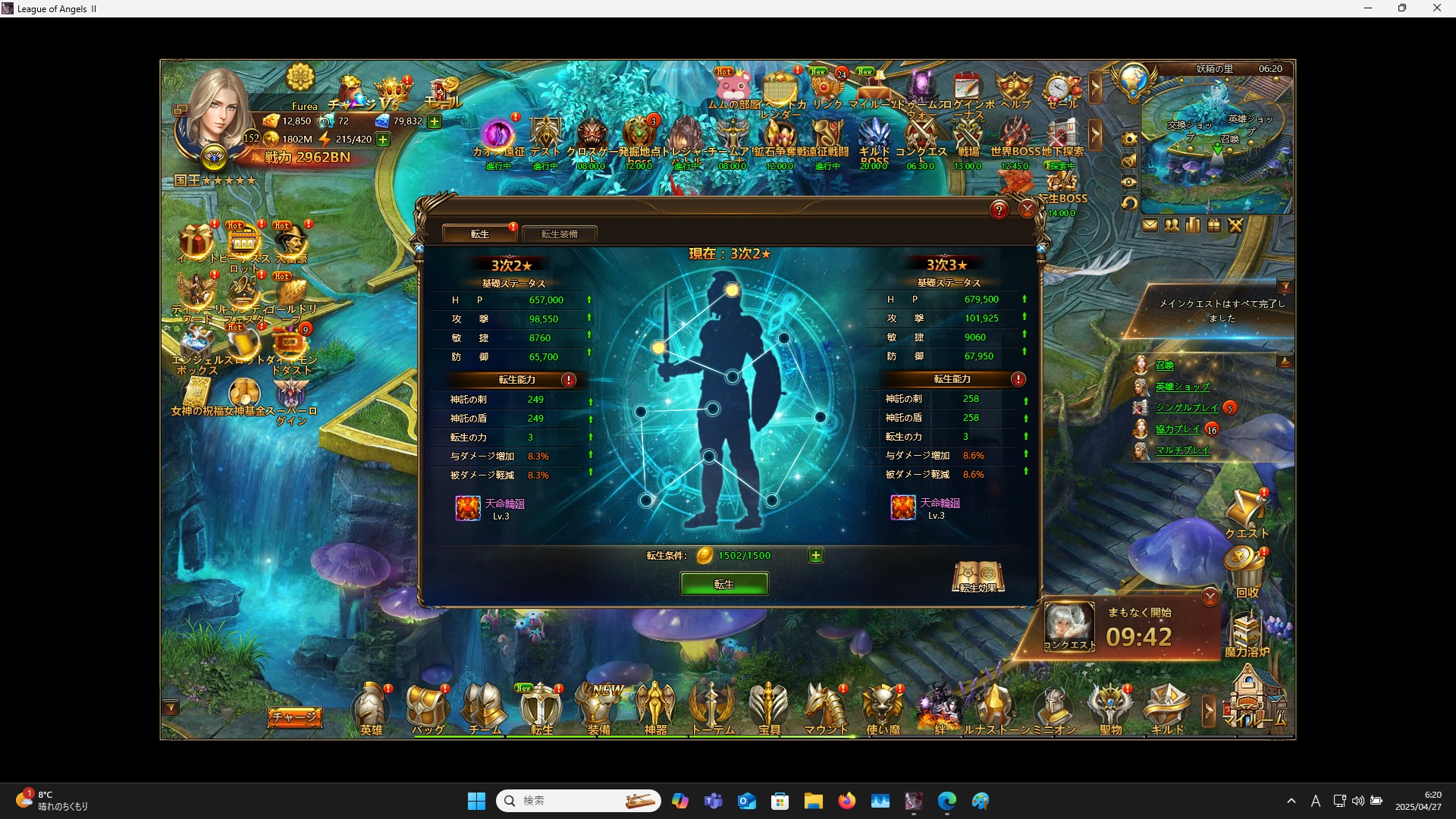The width and height of the screenshot is (1456, 819).
Task: Open the 転生効果 book icon
Action: click(x=978, y=577)
